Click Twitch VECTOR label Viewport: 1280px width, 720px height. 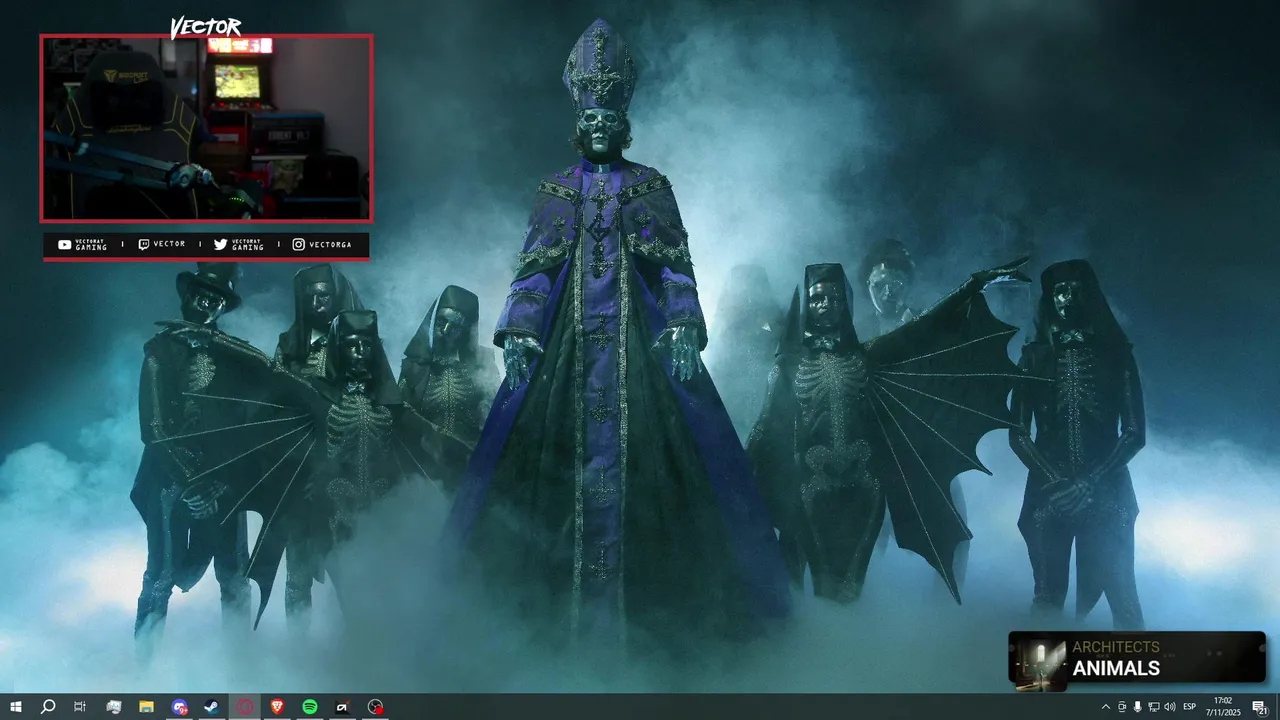tap(162, 244)
